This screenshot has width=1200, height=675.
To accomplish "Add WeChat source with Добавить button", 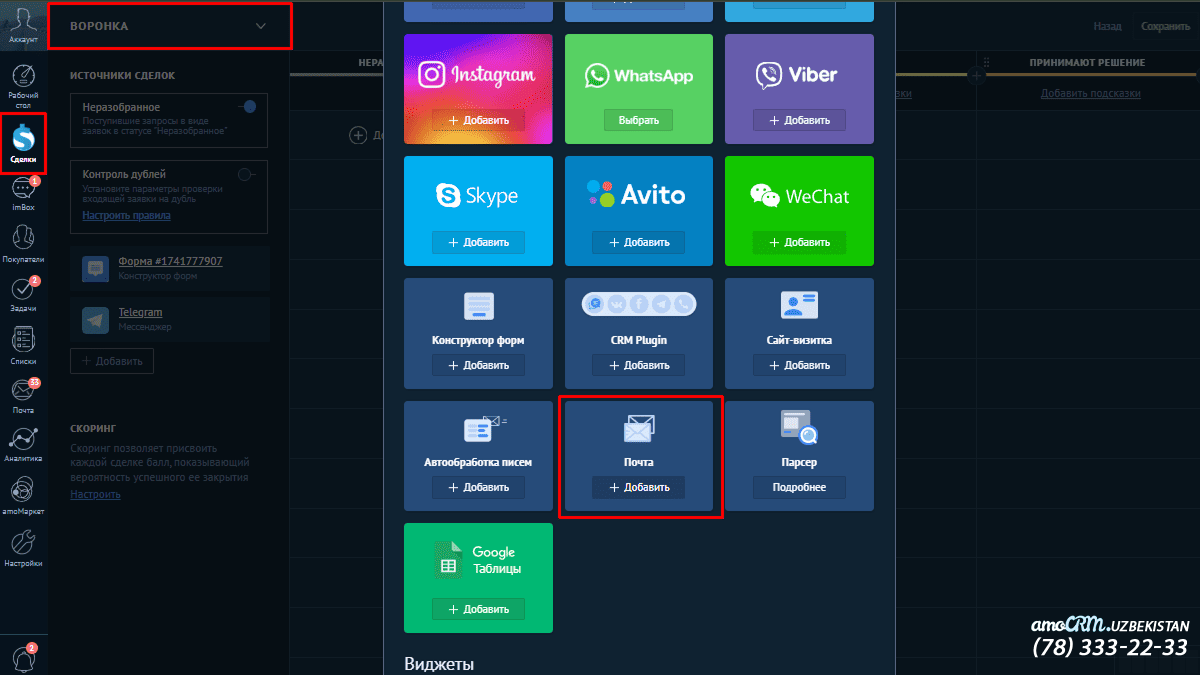I will pos(799,242).
